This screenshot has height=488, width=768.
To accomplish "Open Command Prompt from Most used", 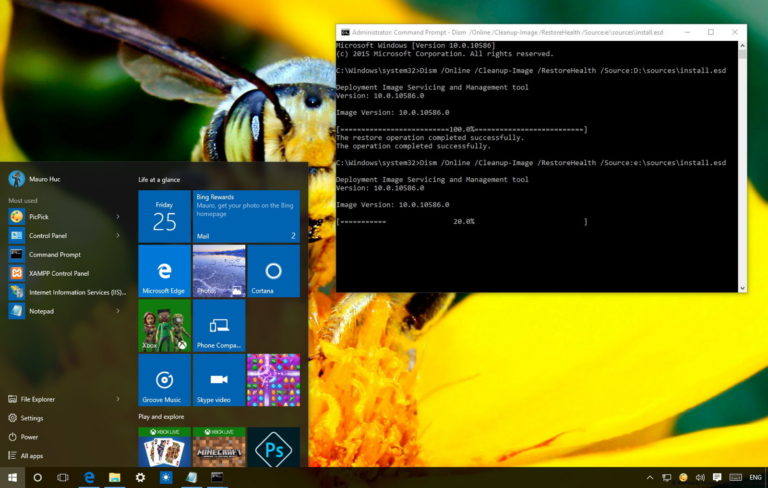I will pos(55,254).
